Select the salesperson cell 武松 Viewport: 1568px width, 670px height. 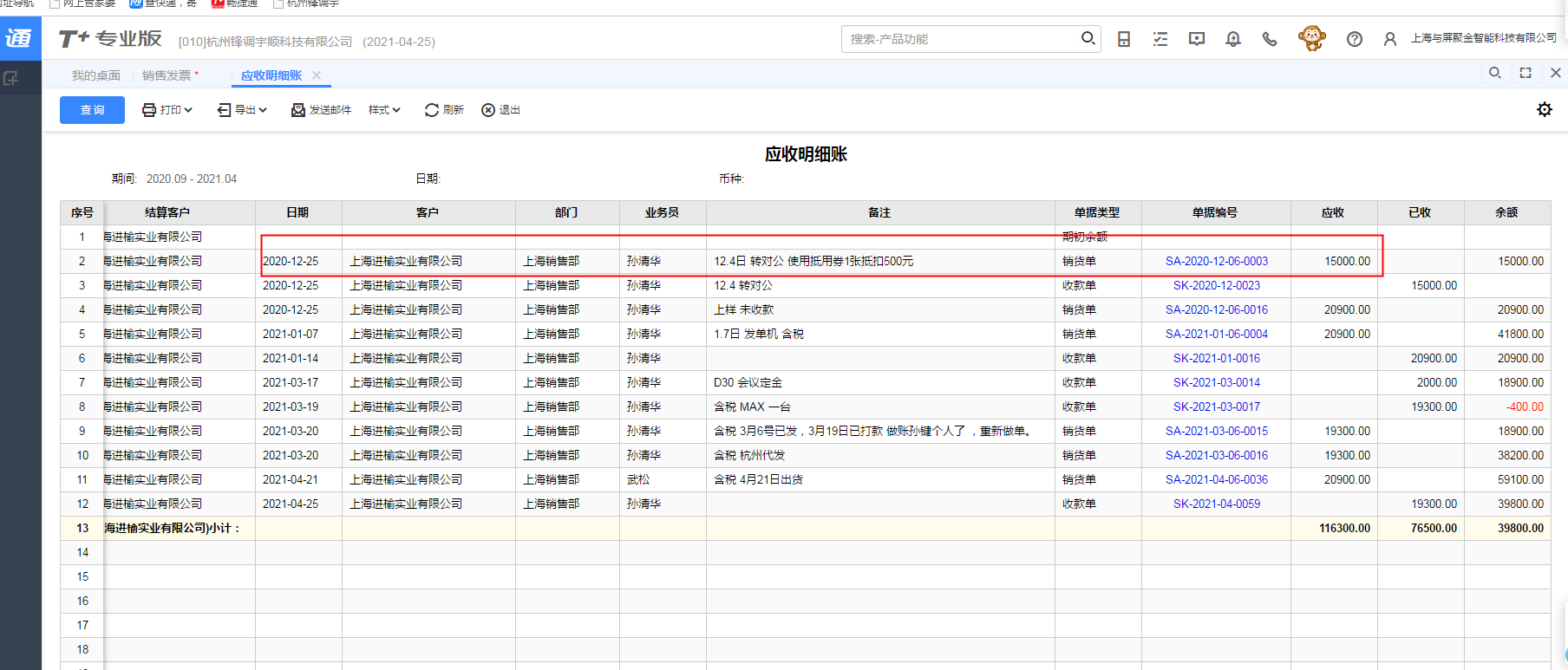click(663, 479)
